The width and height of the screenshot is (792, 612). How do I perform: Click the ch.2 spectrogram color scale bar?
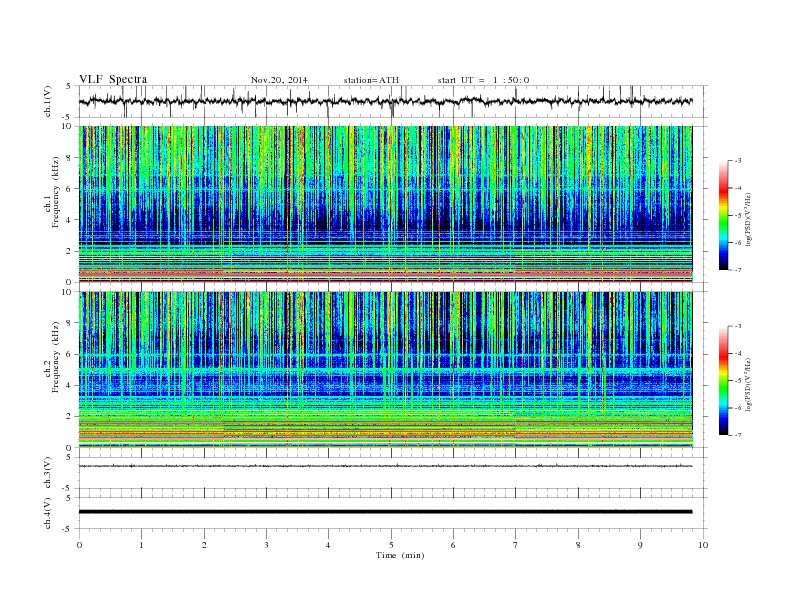[723, 381]
